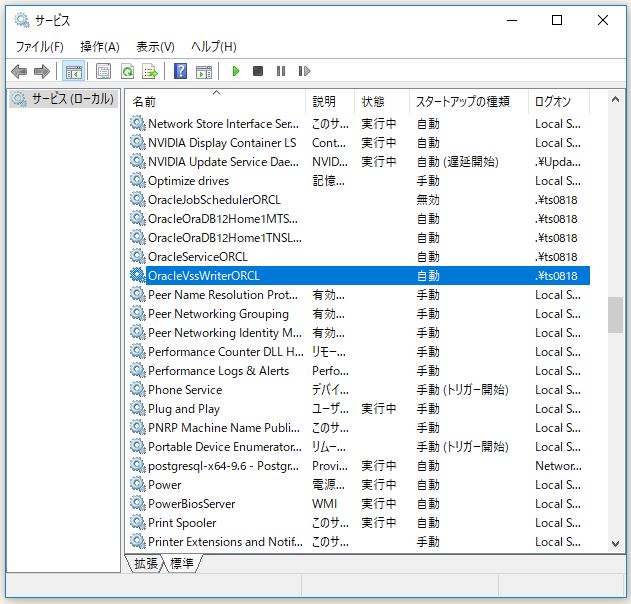Click the scrollbar up arrow
631x604 pixels.
pos(615,99)
